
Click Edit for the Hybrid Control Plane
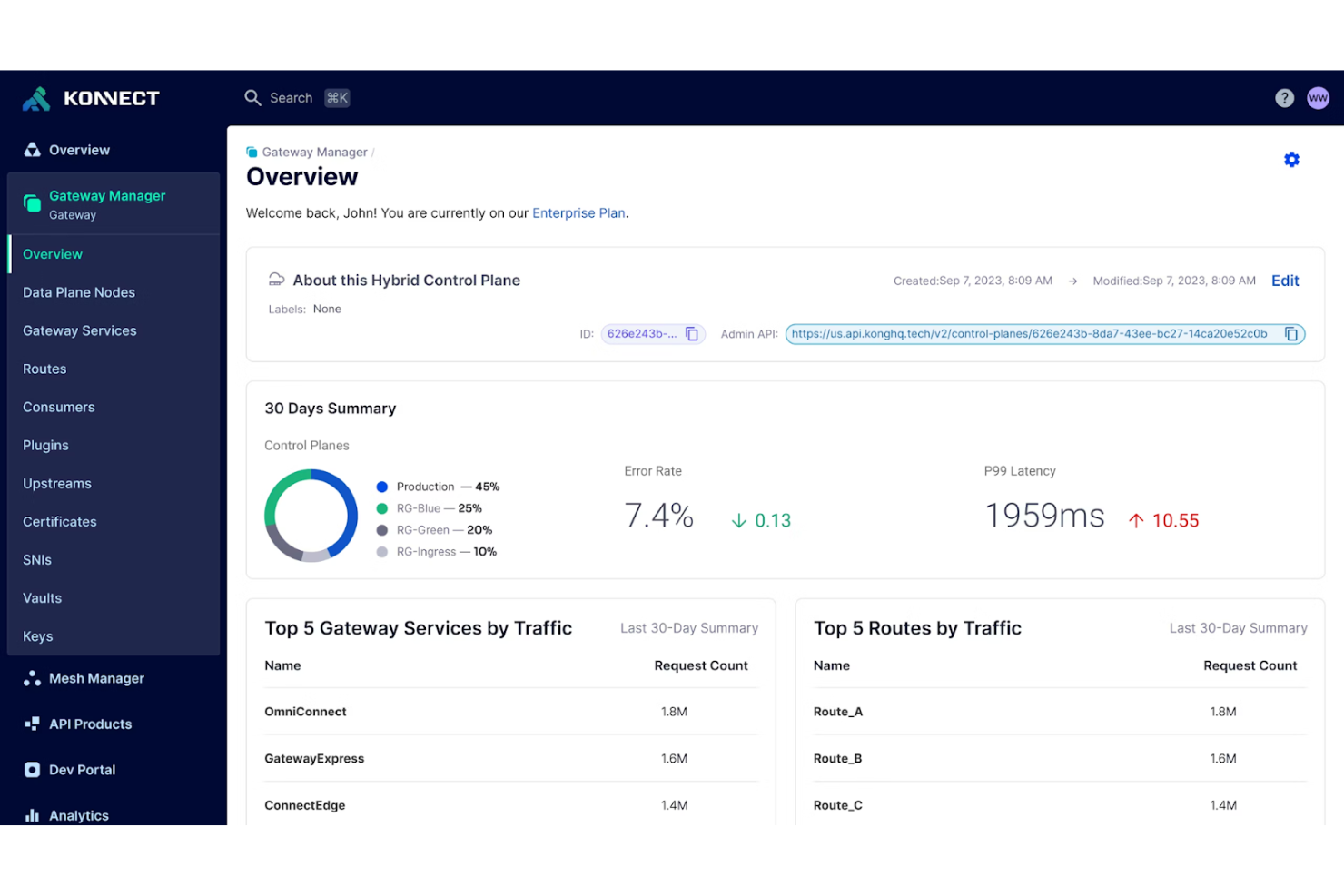tap(1284, 281)
